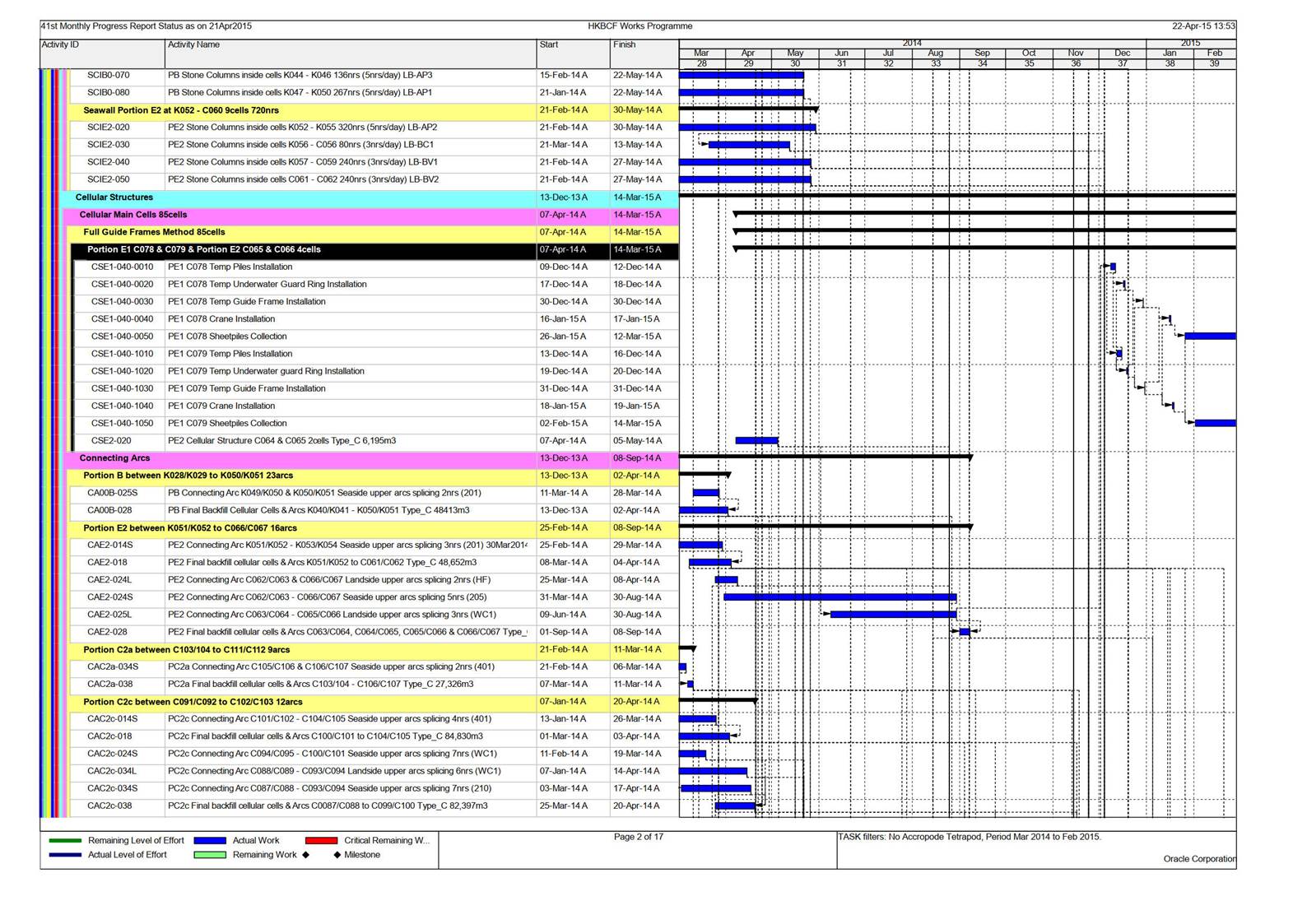
Task: Click activity ID CSE2-020
Action: coord(111,441)
